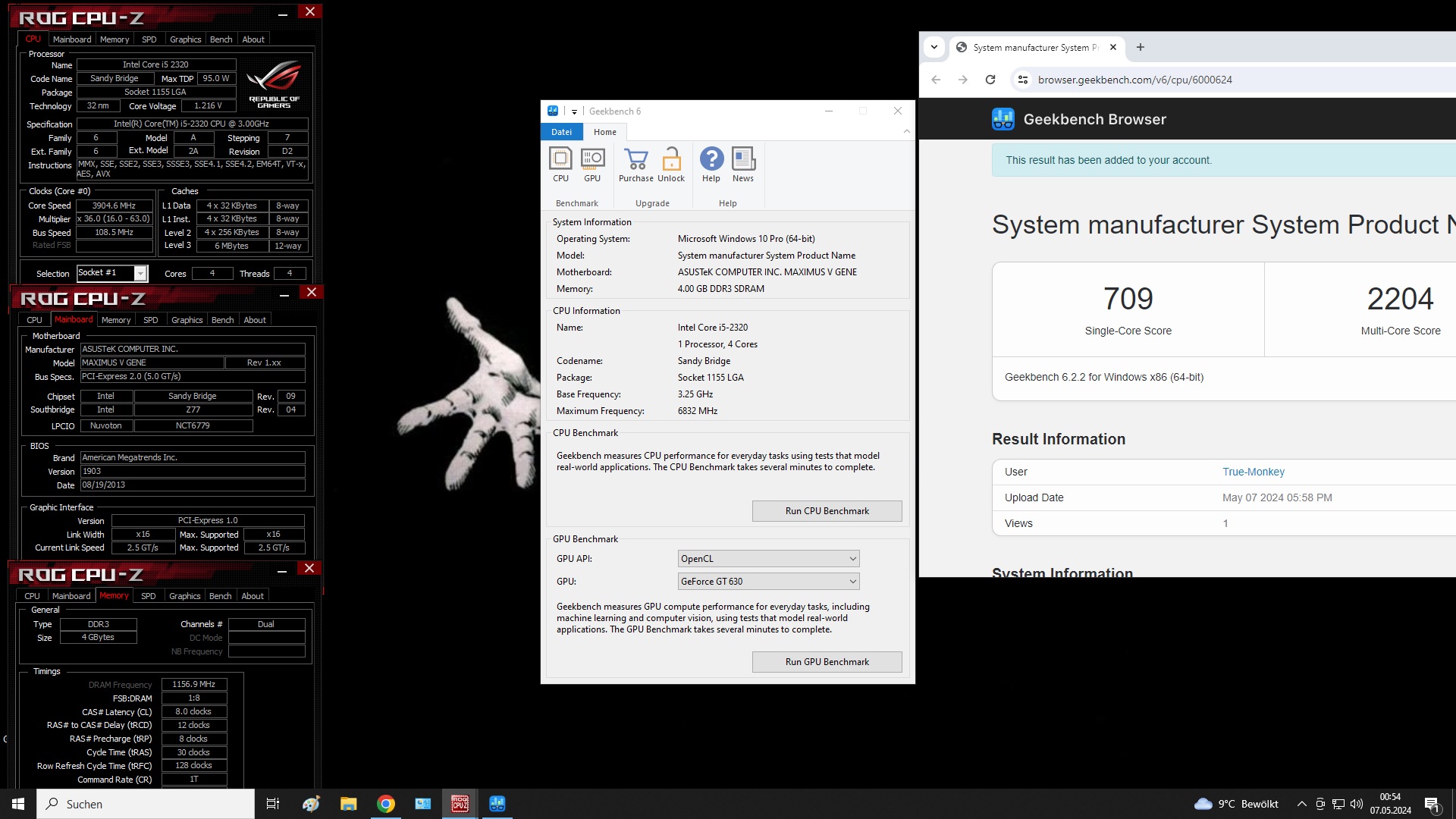Show hidden system tray icons
1456x819 pixels.
1302,804
